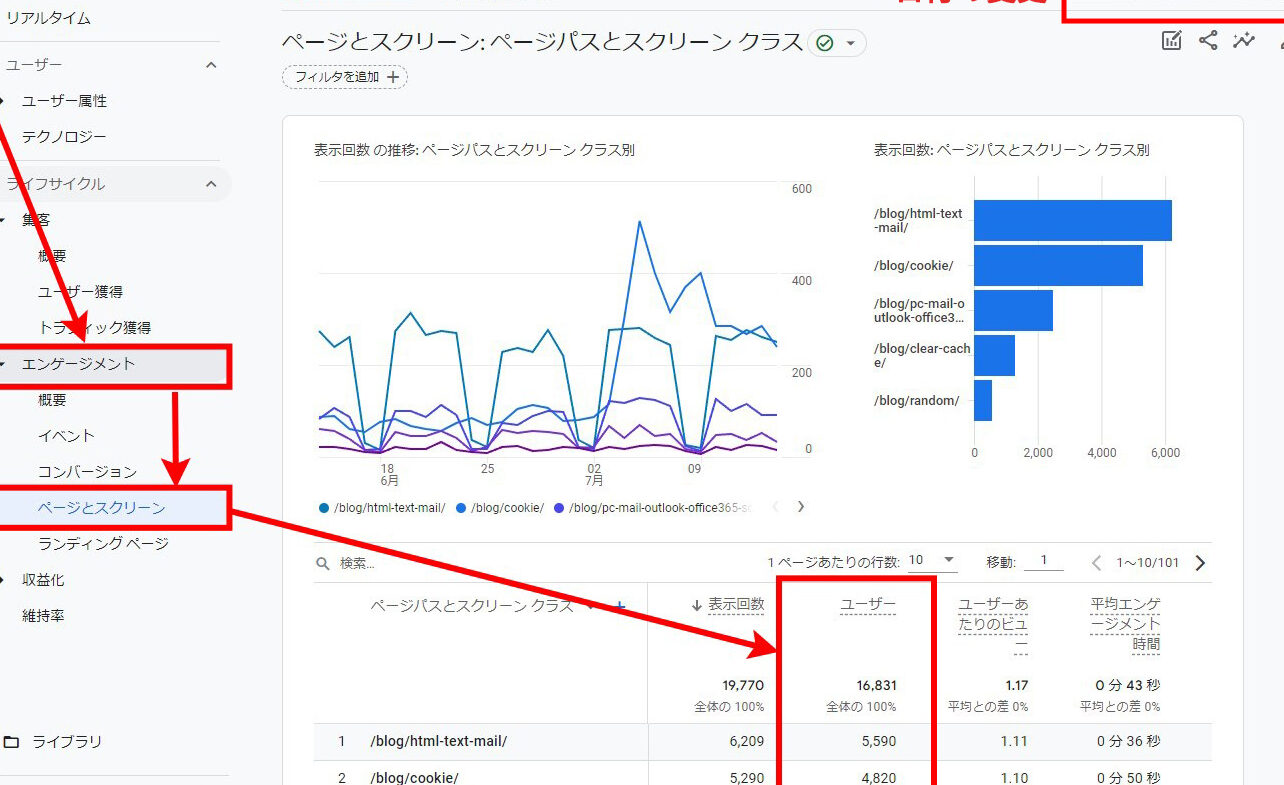
Task: Click the /blog/cookie/ bar in chart
Action: click(1058, 265)
